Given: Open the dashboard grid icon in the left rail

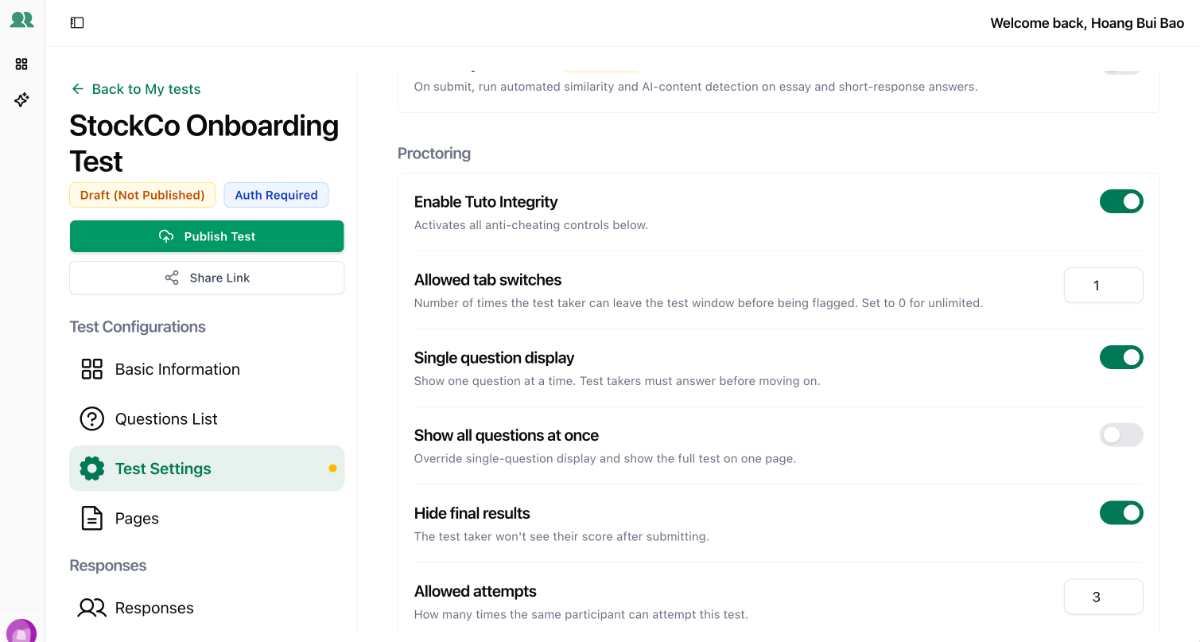Looking at the screenshot, I should coord(21,64).
